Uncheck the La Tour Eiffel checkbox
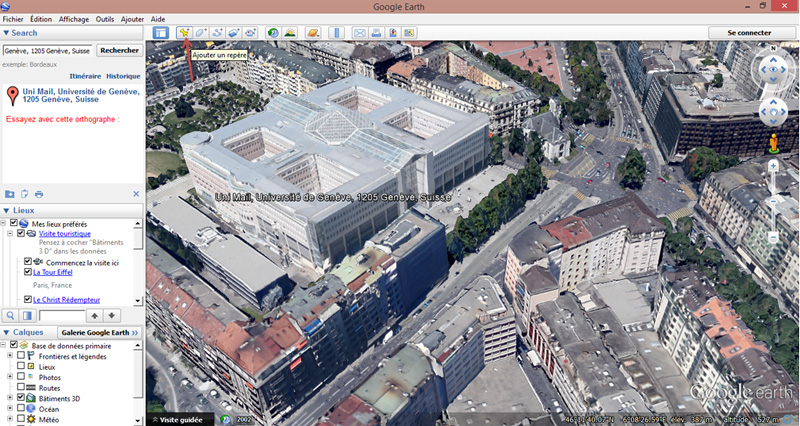Screen dimensions: 800x426 (x=28, y=272)
